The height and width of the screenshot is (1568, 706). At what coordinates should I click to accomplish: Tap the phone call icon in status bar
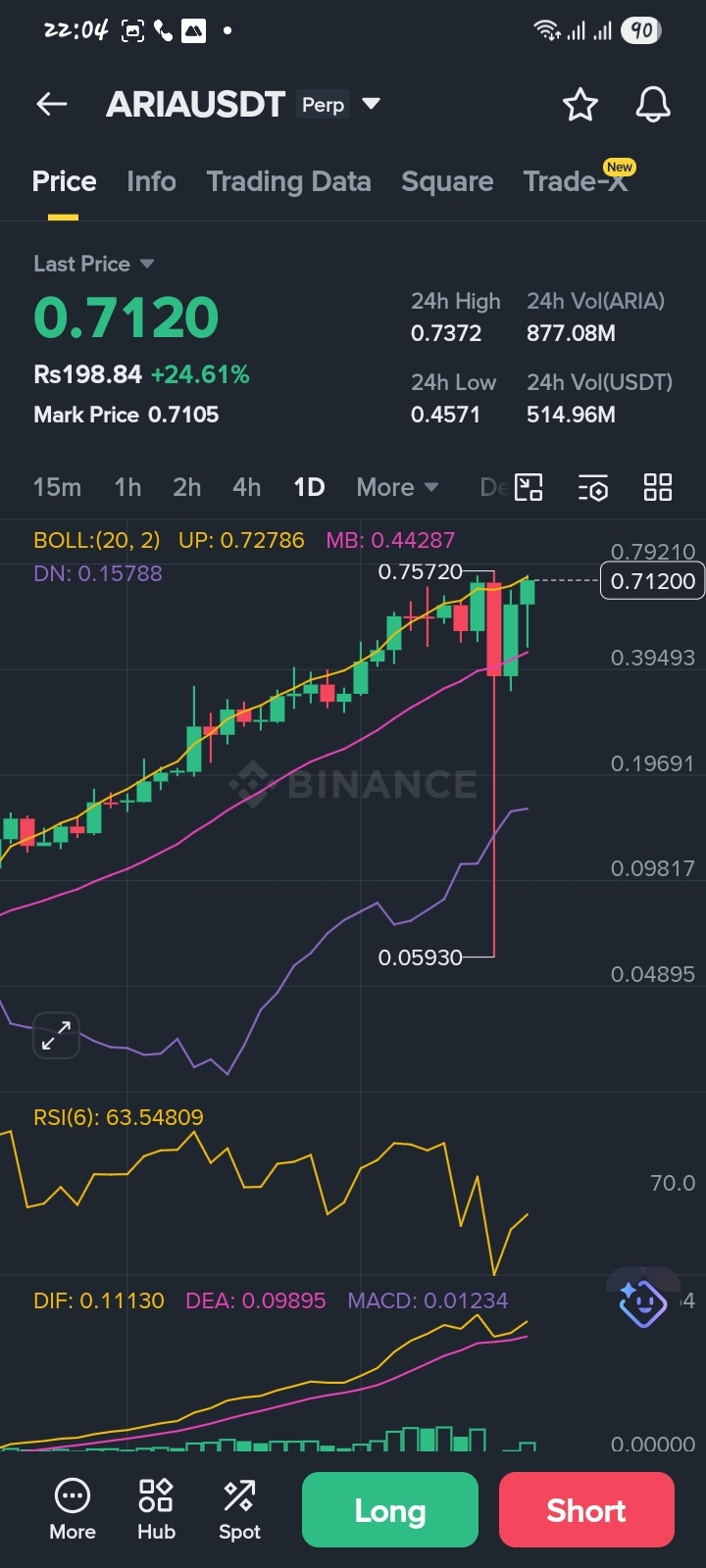(x=163, y=31)
